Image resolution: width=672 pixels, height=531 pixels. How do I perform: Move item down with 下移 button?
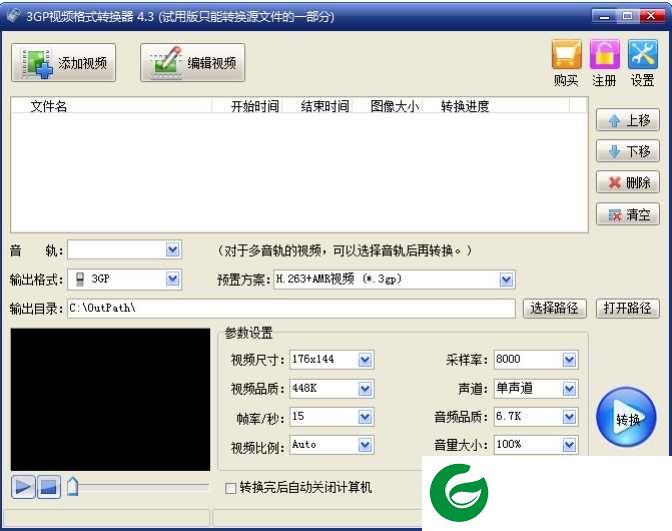[628, 151]
